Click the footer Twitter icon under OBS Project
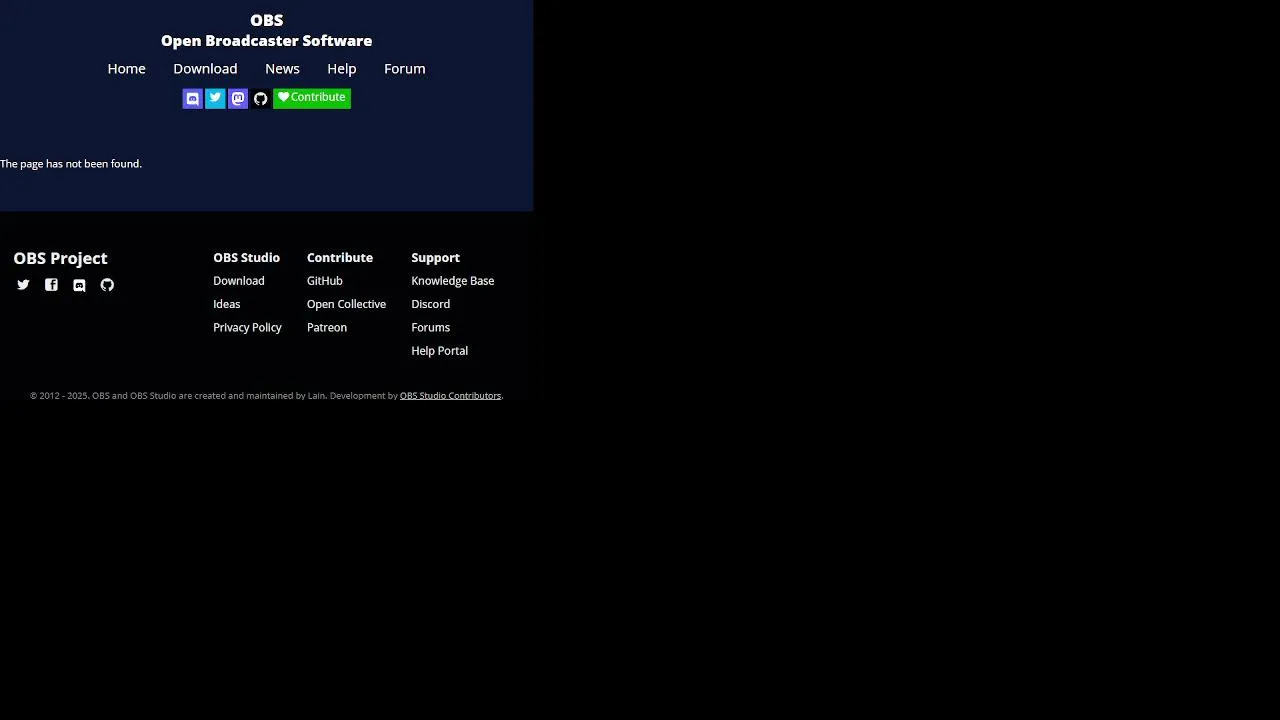The image size is (1280, 720). point(23,285)
